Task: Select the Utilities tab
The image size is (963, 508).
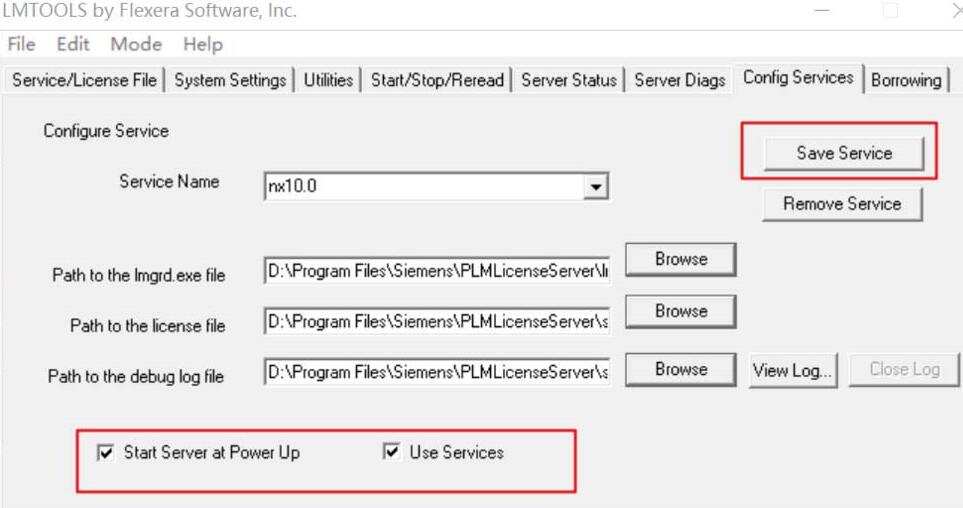Action: click(328, 80)
